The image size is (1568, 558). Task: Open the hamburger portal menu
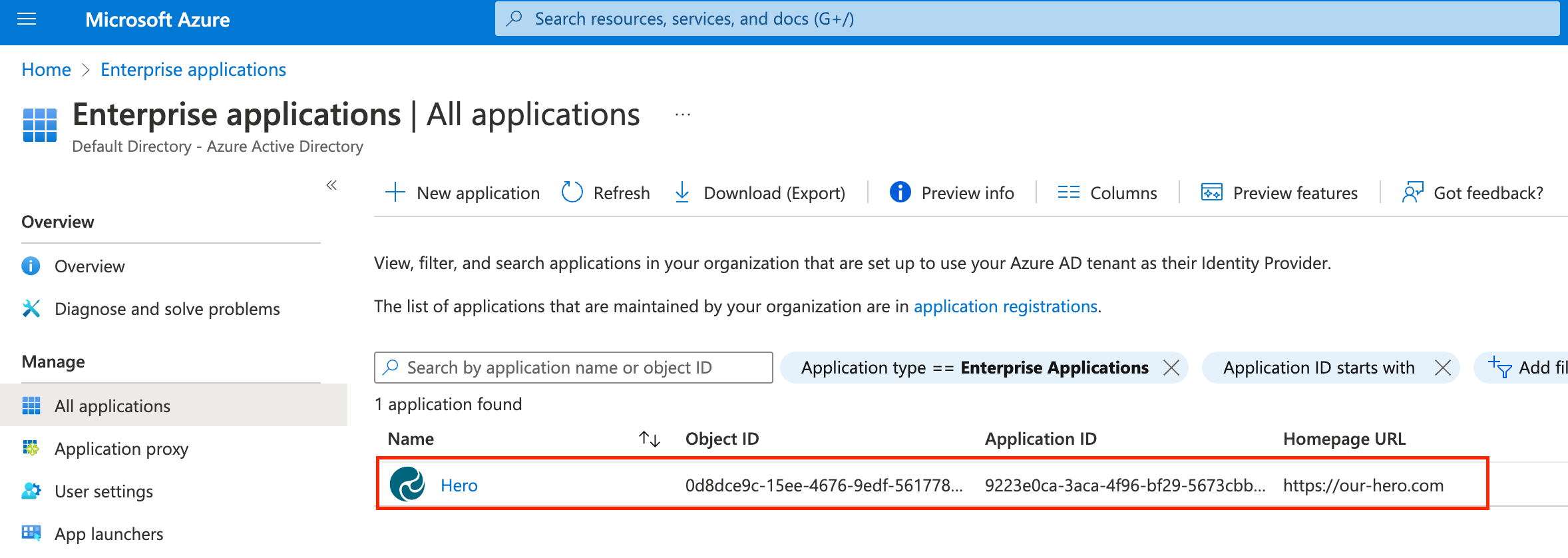(27, 19)
